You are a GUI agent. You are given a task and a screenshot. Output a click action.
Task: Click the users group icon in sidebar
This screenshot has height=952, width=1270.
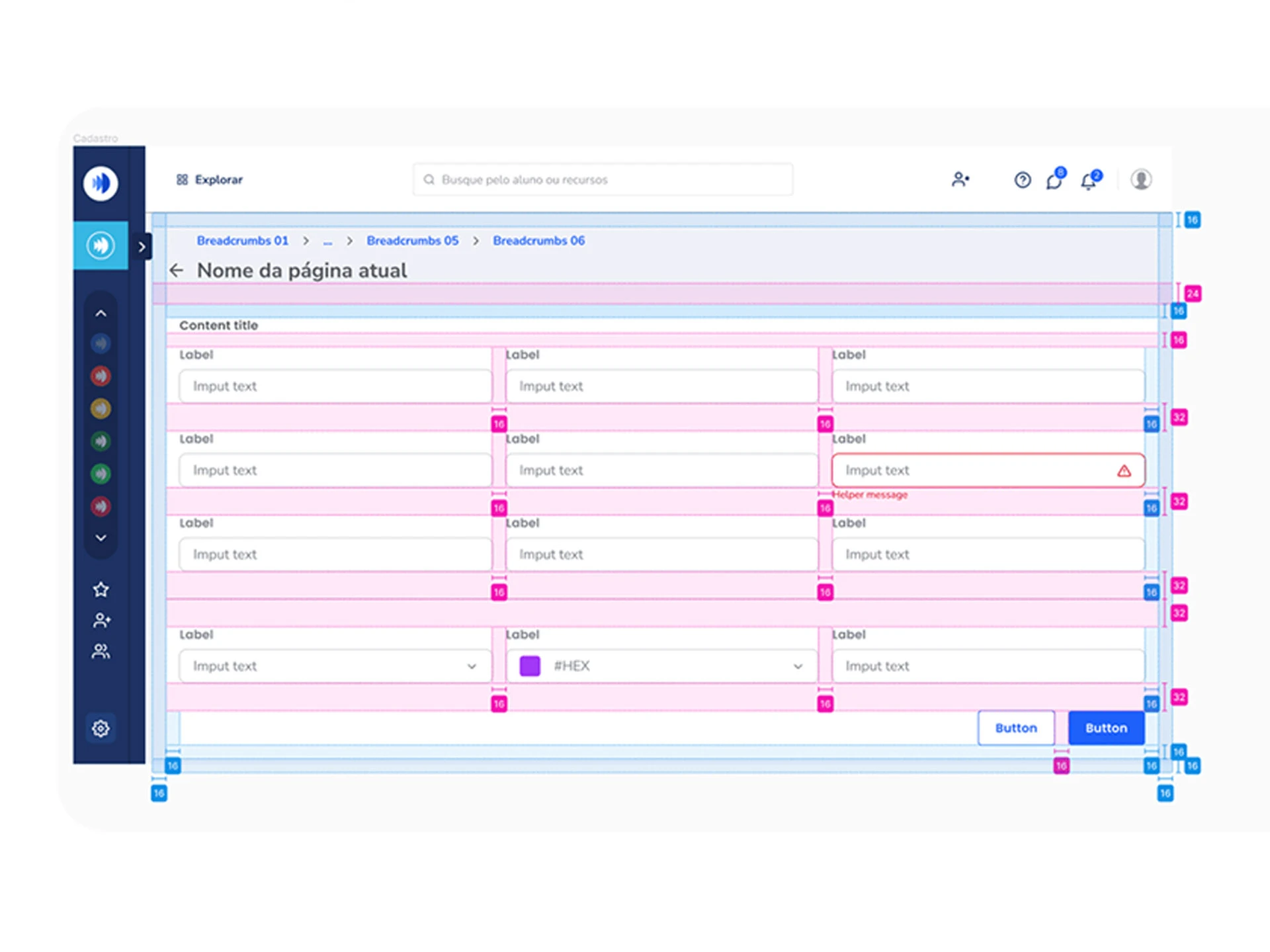101,652
